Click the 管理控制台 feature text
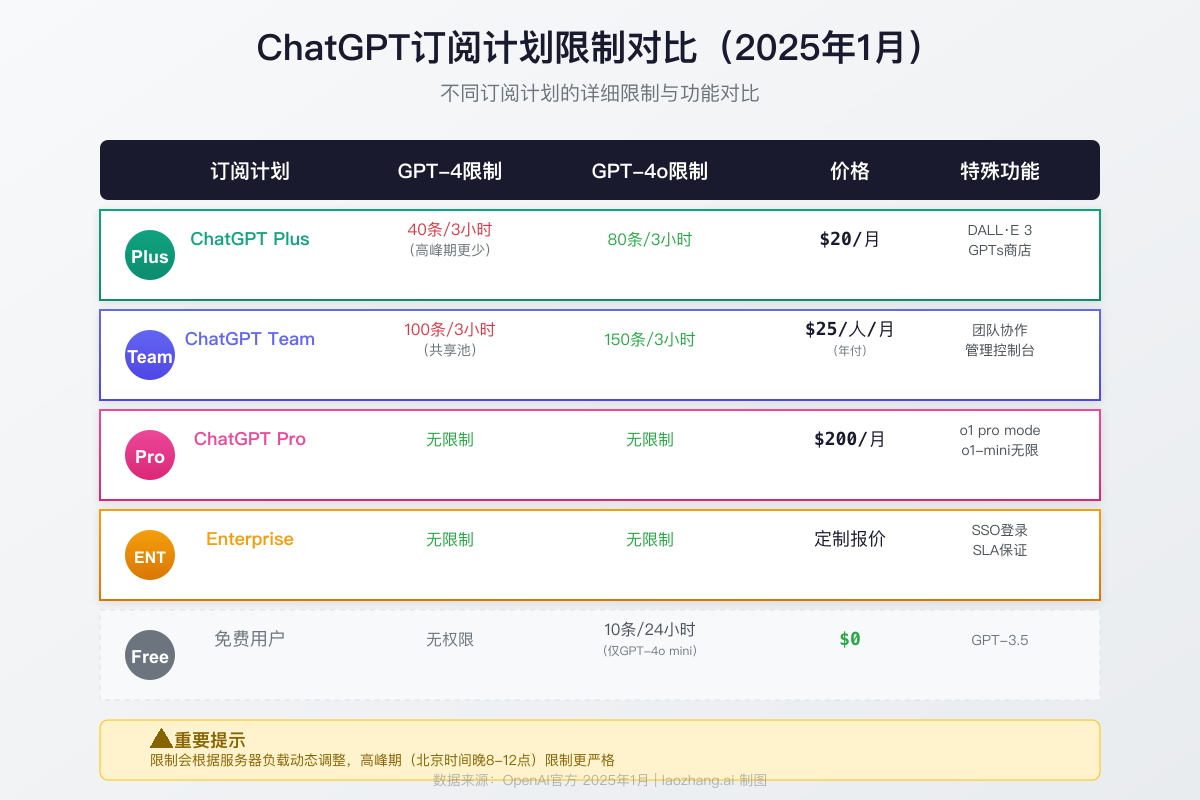 pos(1000,350)
